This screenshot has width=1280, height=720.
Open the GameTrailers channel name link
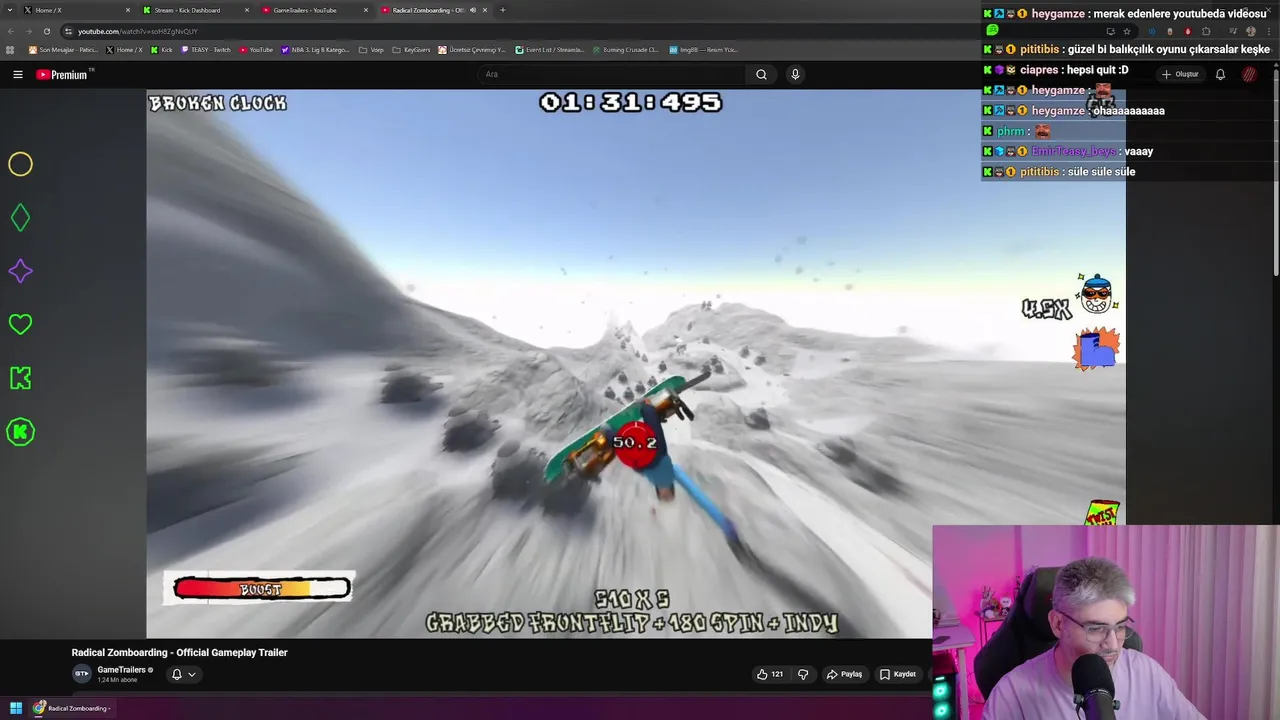[x=121, y=670]
